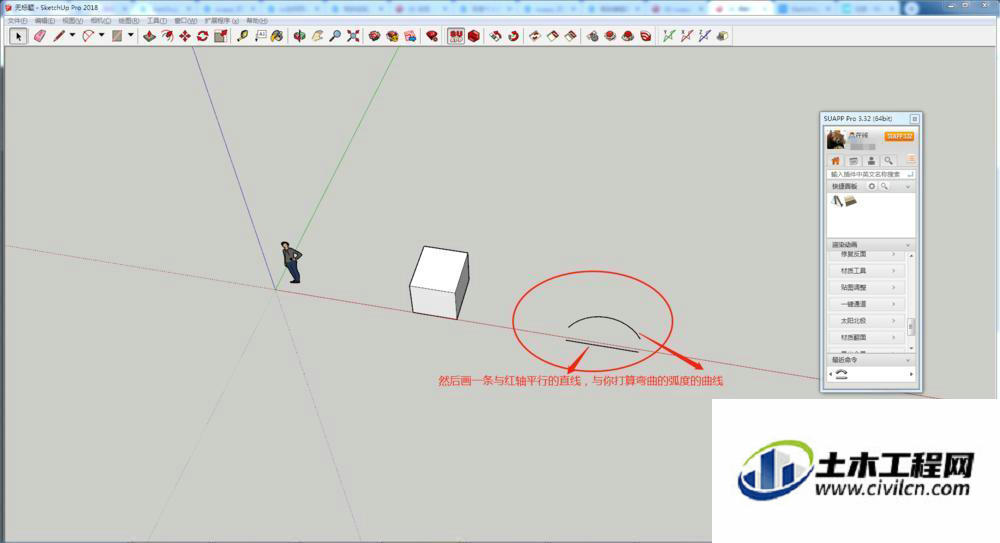
Task: Open the Arc tool dropdown arrow
Action: pyautogui.click(x=101, y=35)
